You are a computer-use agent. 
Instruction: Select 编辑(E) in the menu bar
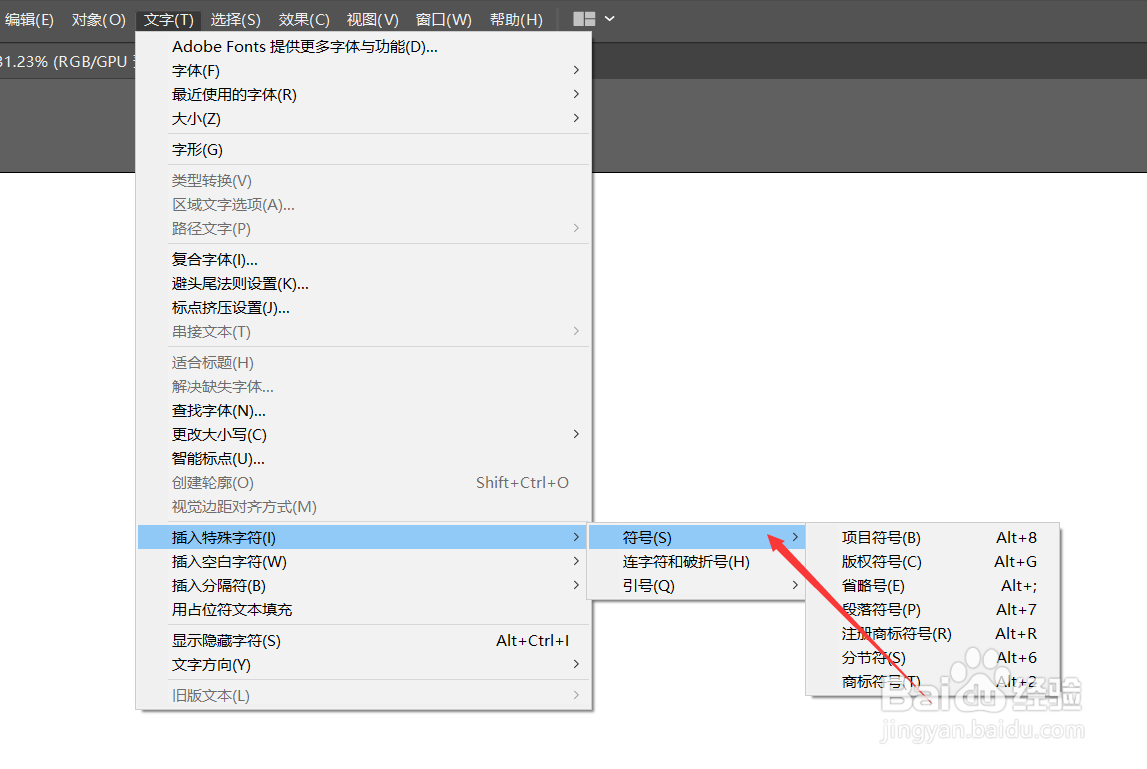(x=29, y=18)
